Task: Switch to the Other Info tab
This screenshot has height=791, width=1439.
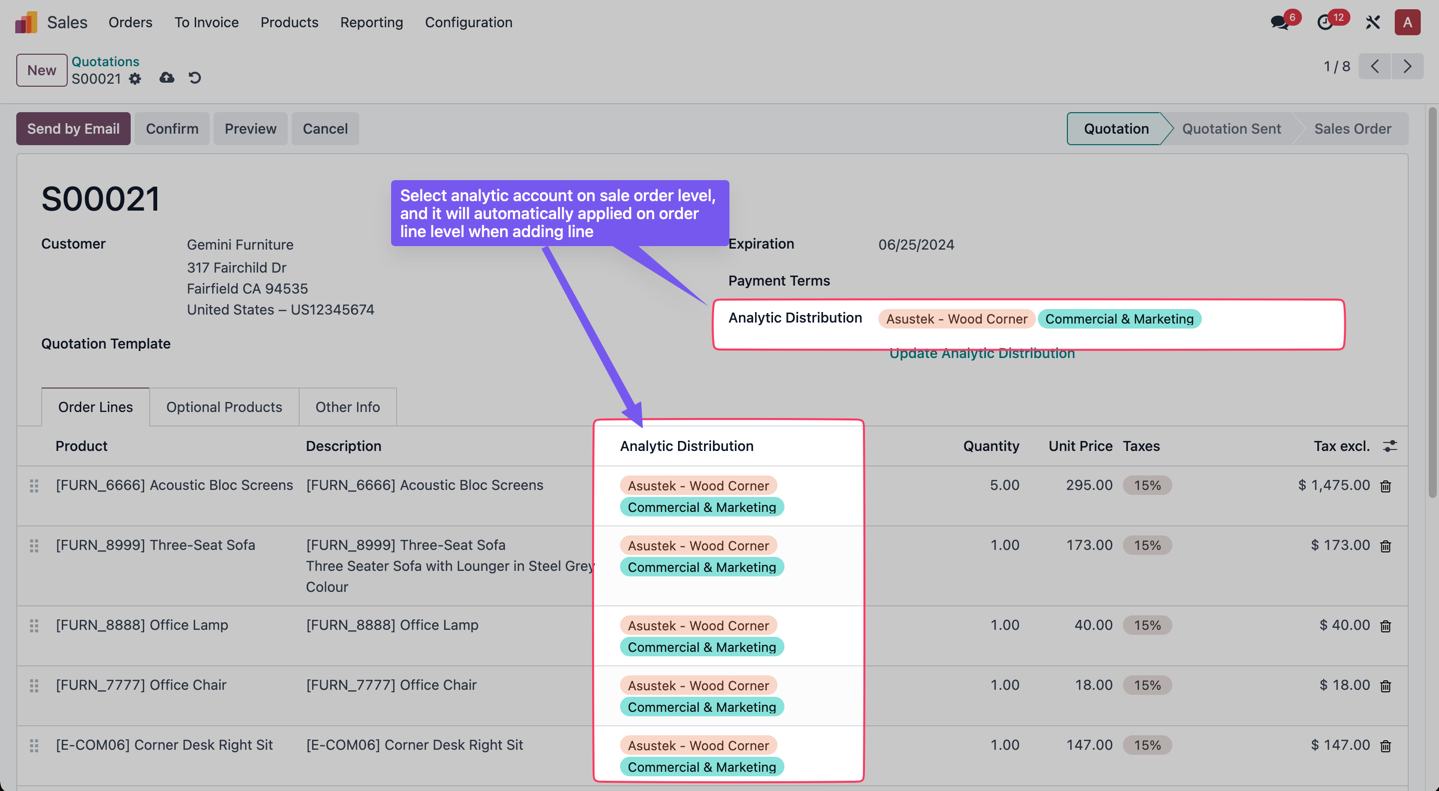Action: pos(347,407)
